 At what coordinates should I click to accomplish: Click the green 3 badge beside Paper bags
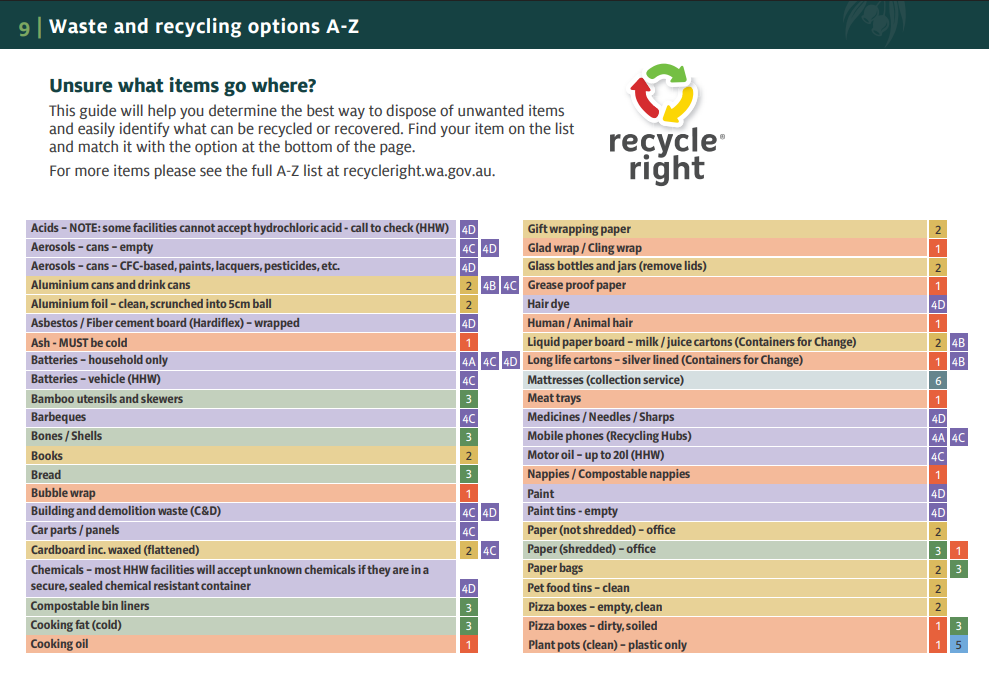click(958, 569)
